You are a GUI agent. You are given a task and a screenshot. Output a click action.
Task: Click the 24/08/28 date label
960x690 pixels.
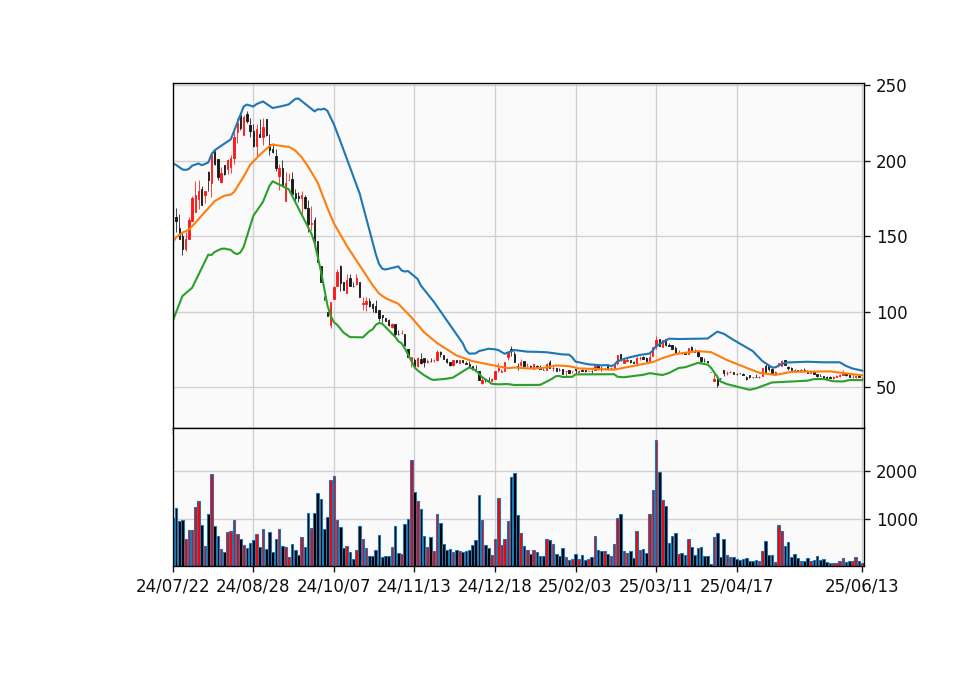pos(253,586)
